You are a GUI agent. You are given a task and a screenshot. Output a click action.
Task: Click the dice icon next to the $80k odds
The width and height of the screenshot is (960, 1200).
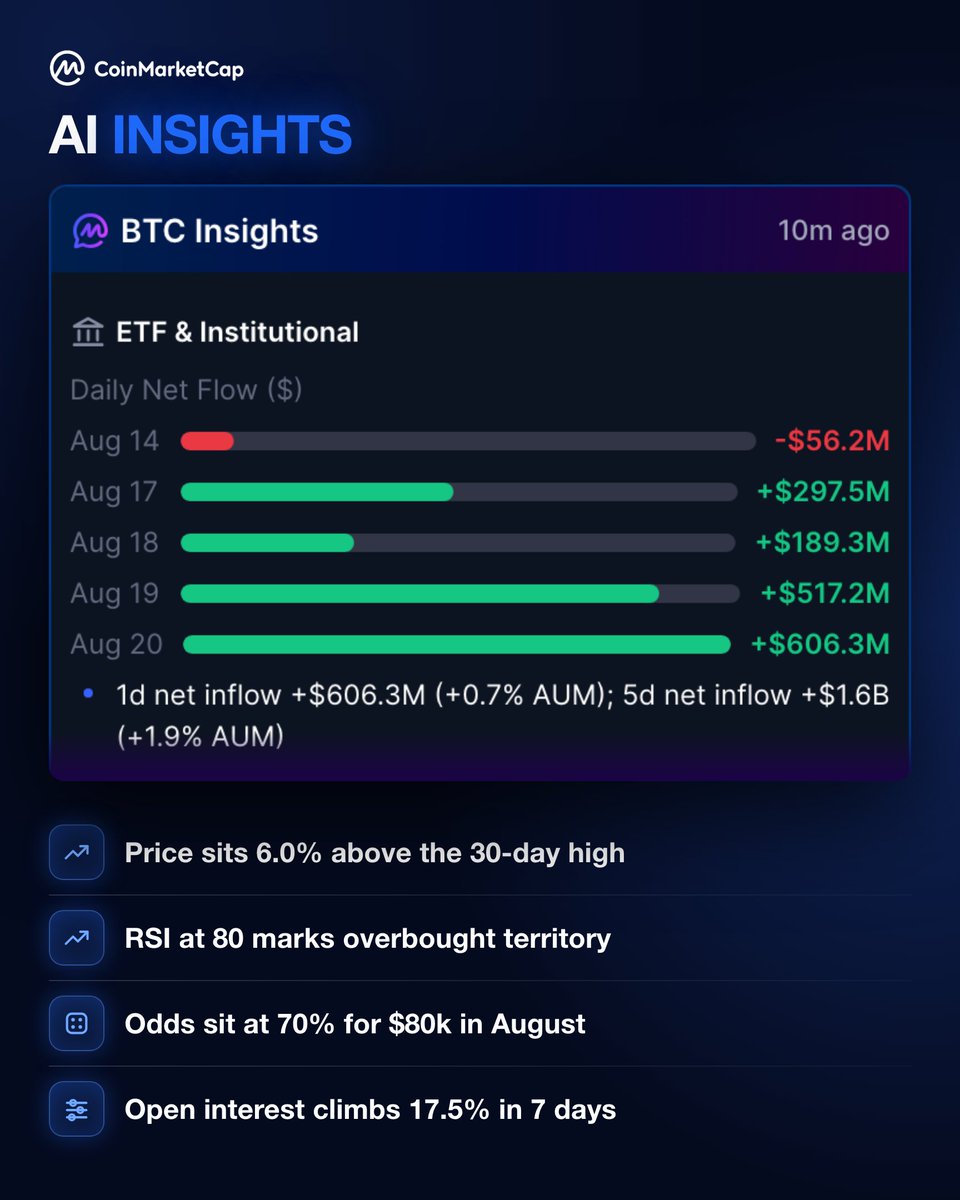tap(76, 1023)
